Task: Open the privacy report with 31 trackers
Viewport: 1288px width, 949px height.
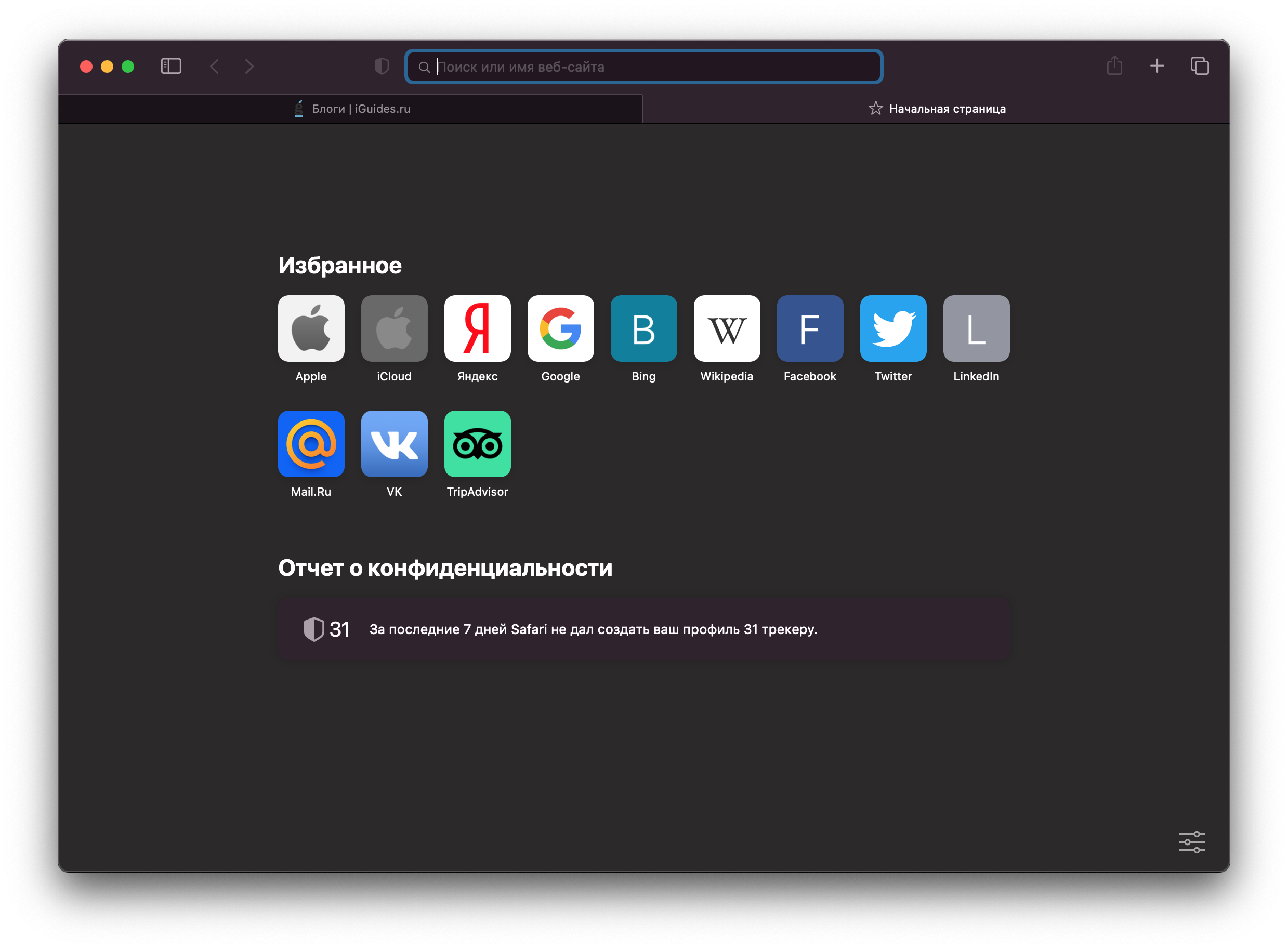Action: (x=643, y=629)
